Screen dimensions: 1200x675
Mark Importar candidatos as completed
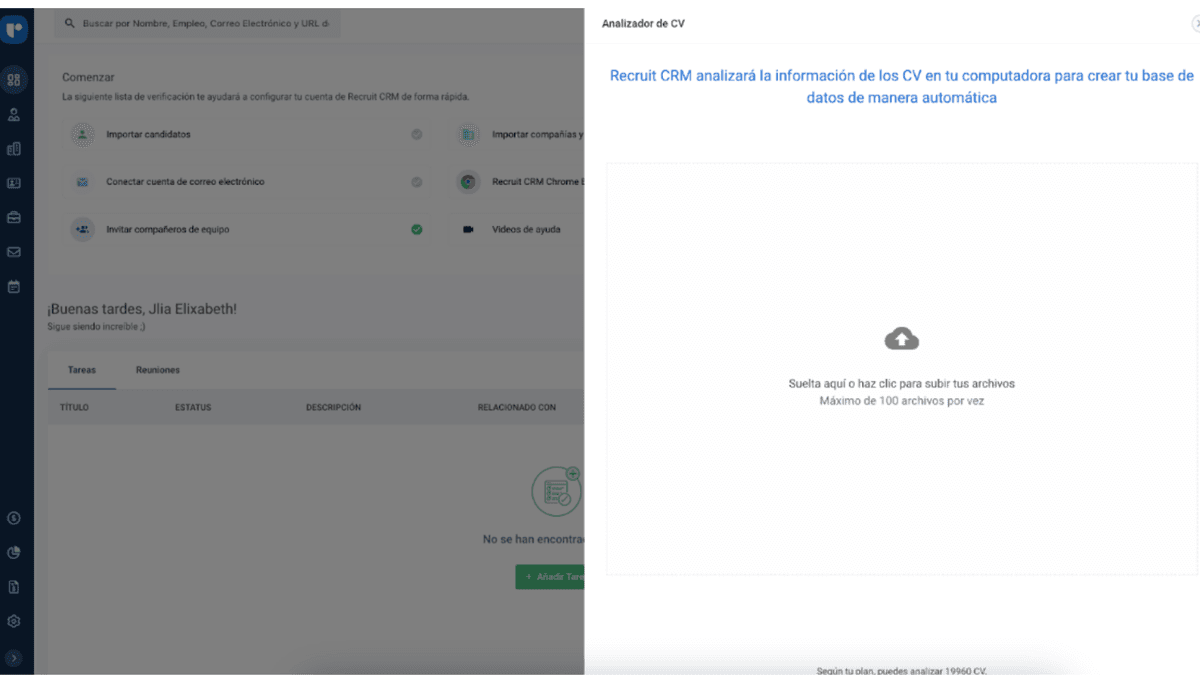click(x=417, y=134)
